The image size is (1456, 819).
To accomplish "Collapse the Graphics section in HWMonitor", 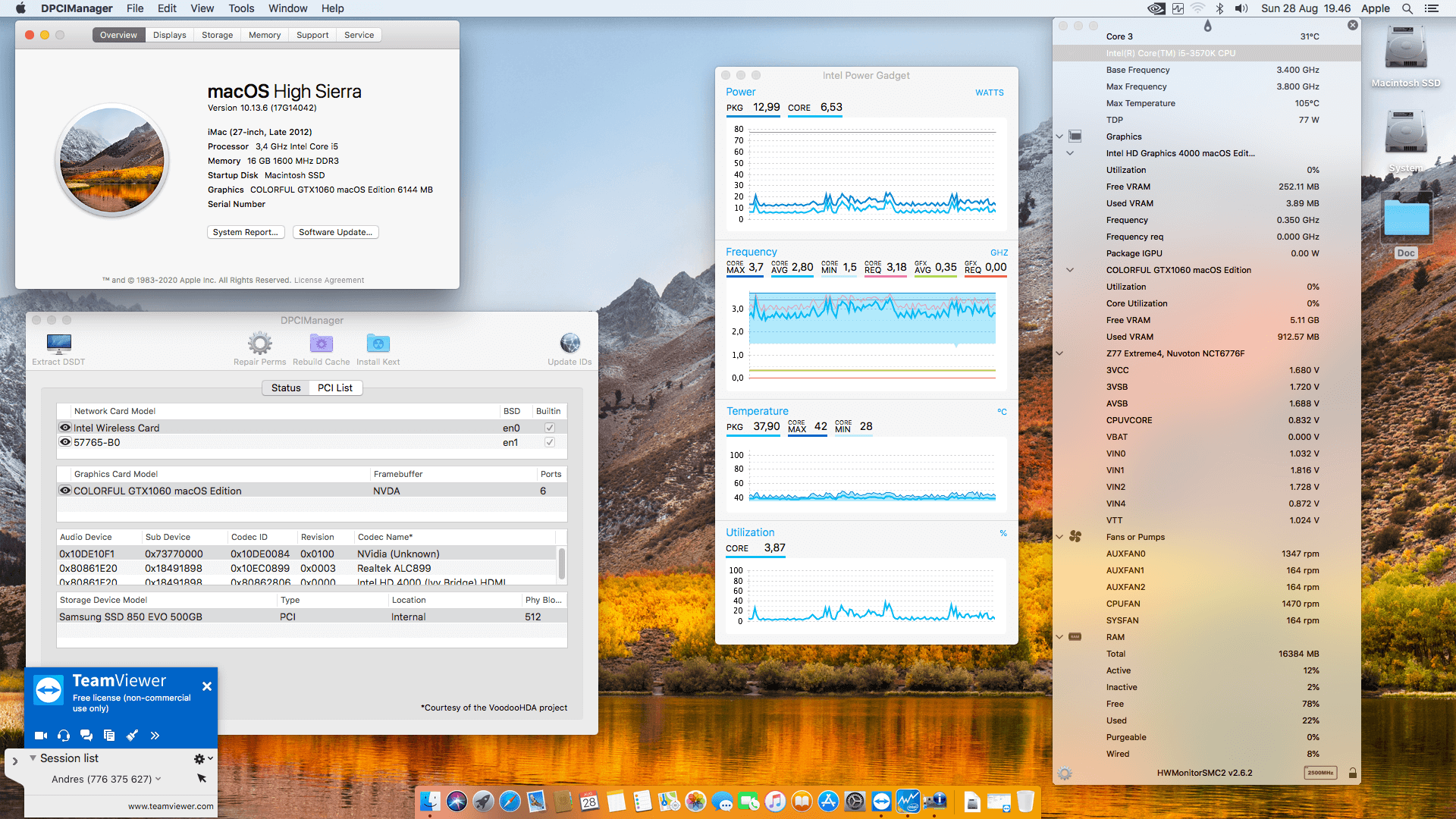I will [x=1059, y=136].
